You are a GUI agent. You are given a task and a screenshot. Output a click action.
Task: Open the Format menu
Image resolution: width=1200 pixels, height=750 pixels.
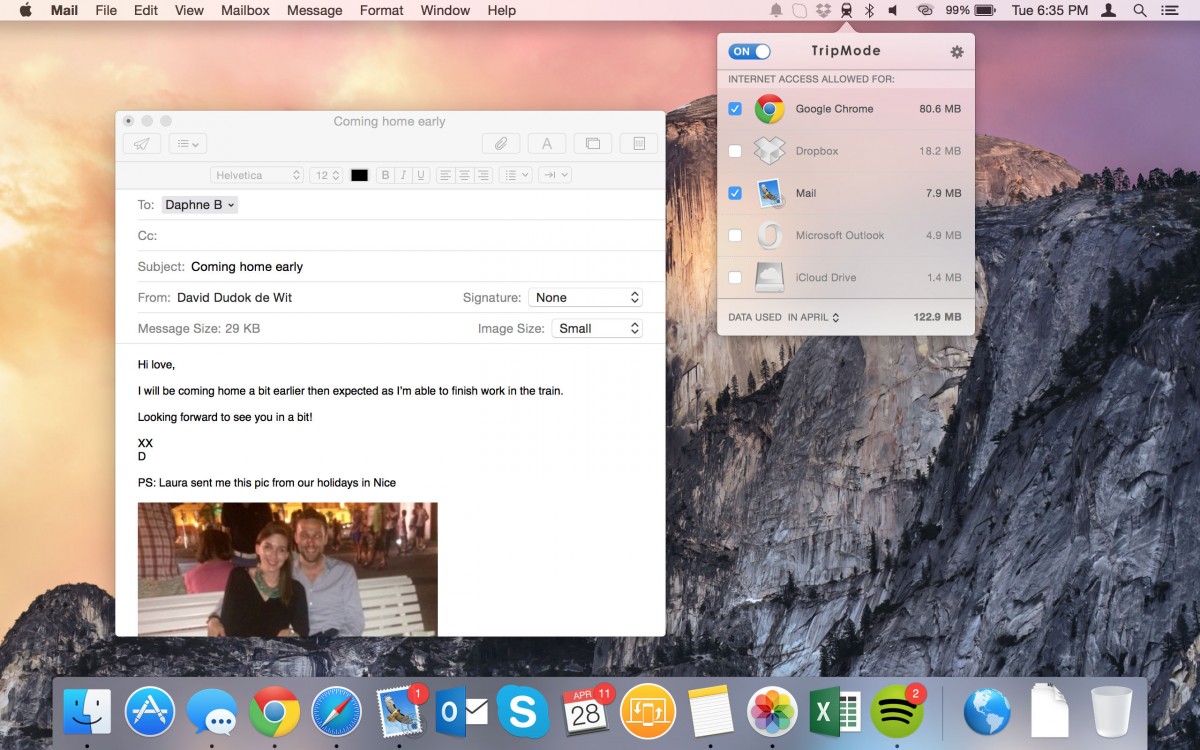tap(381, 10)
